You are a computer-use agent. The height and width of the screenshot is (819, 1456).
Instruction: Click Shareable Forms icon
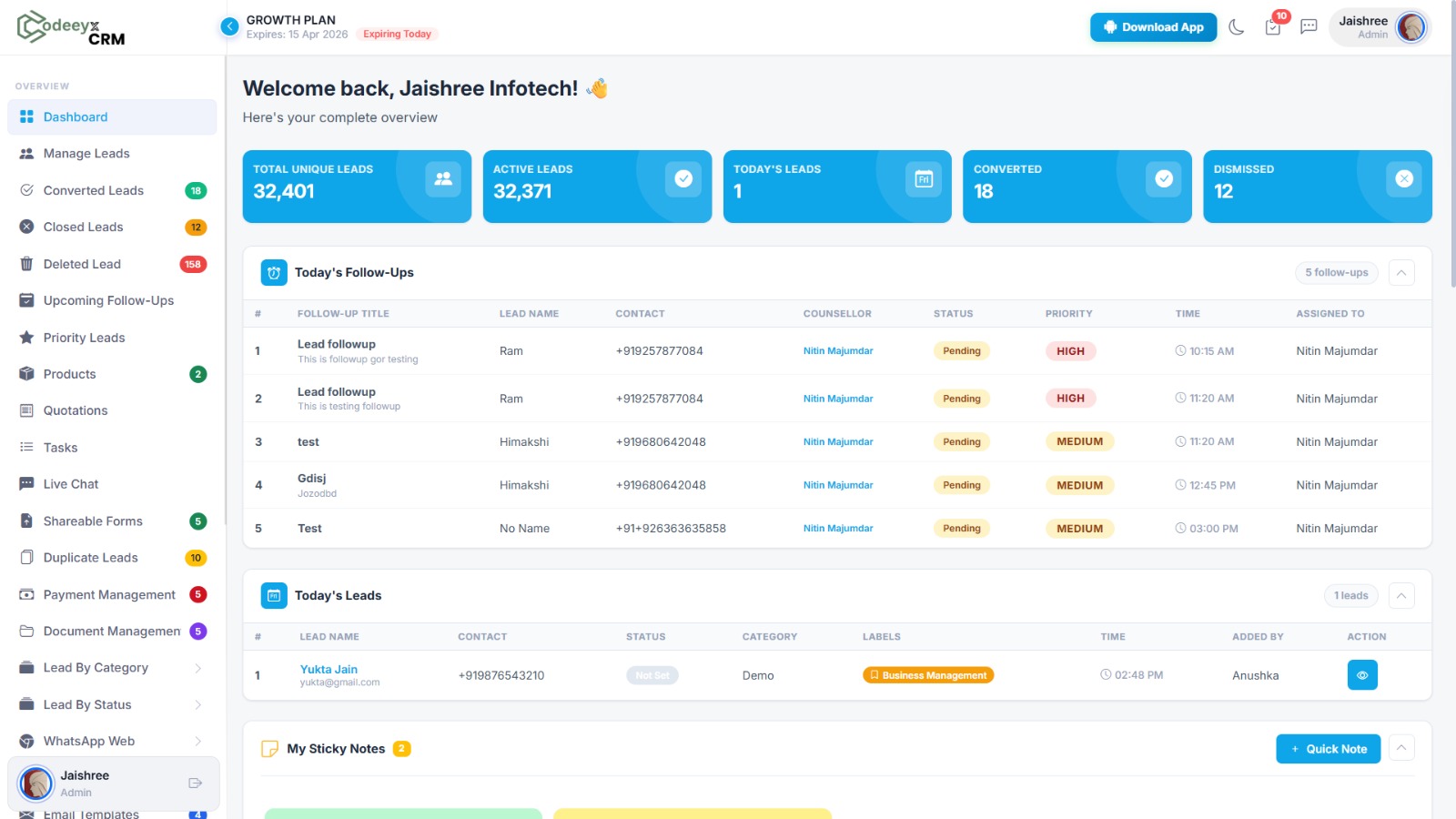tap(26, 521)
